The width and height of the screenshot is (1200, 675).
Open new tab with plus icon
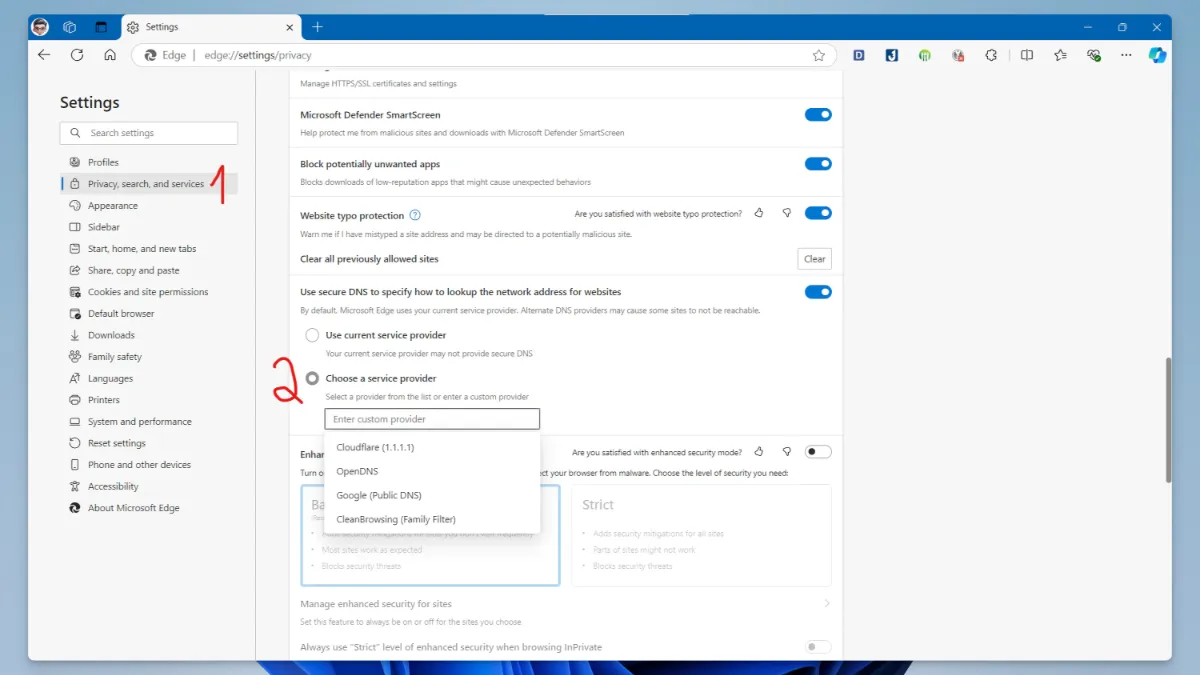point(318,27)
